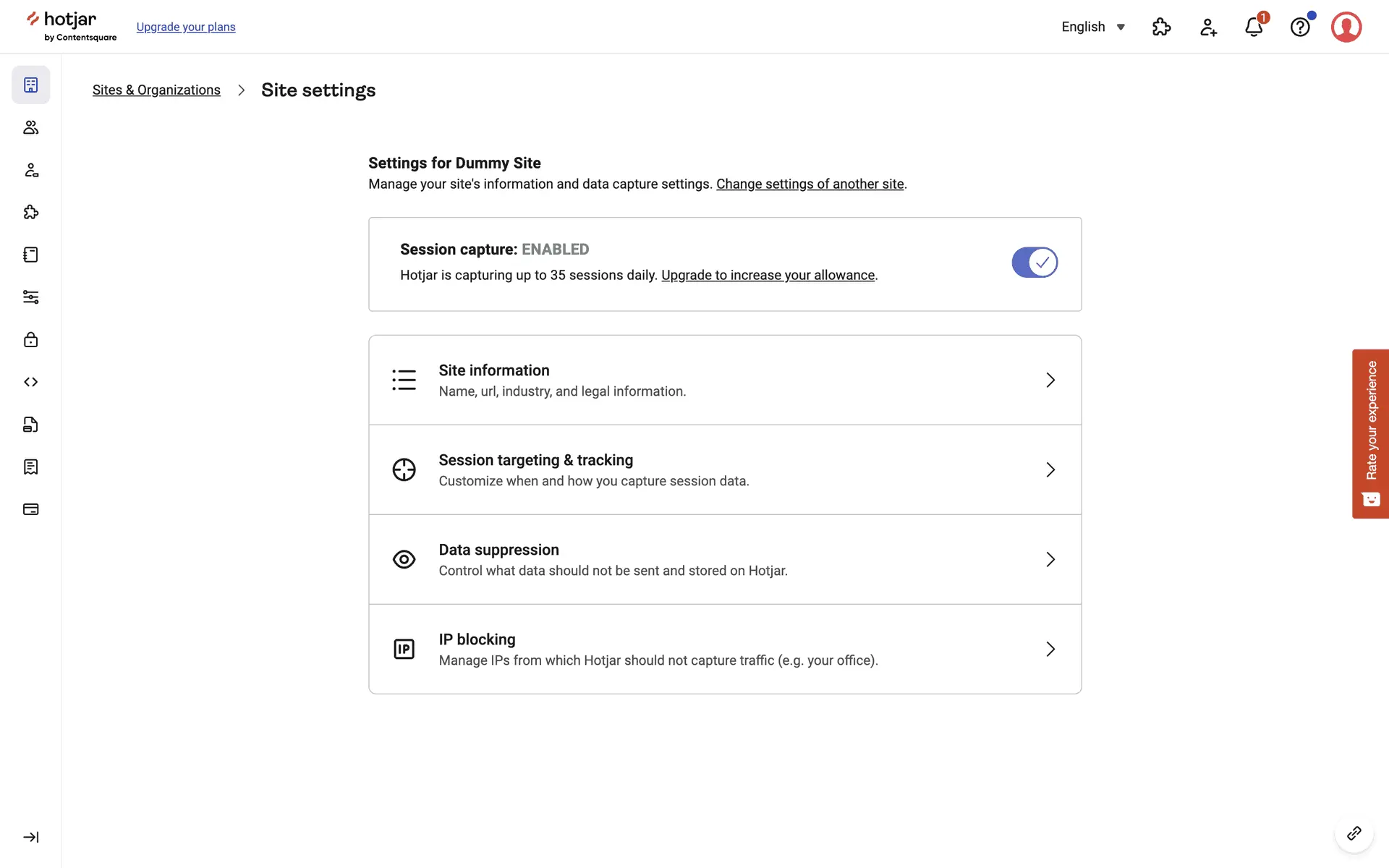
Task: Expand the IP blocking chevron
Action: [1050, 649]
